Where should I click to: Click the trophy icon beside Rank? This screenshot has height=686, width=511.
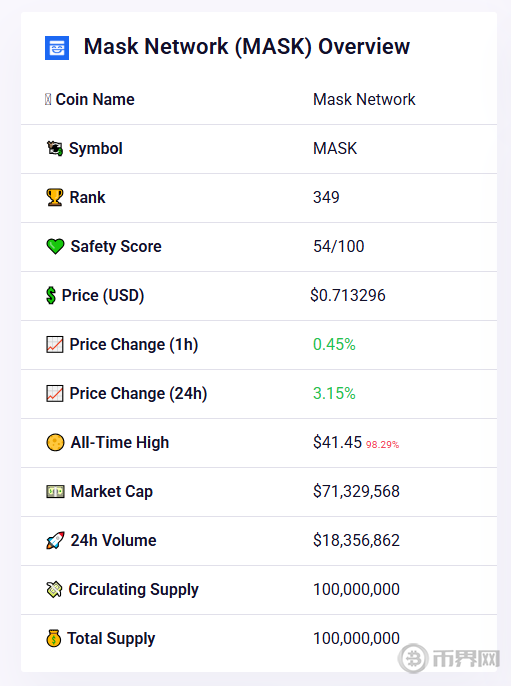coord(55,197)
